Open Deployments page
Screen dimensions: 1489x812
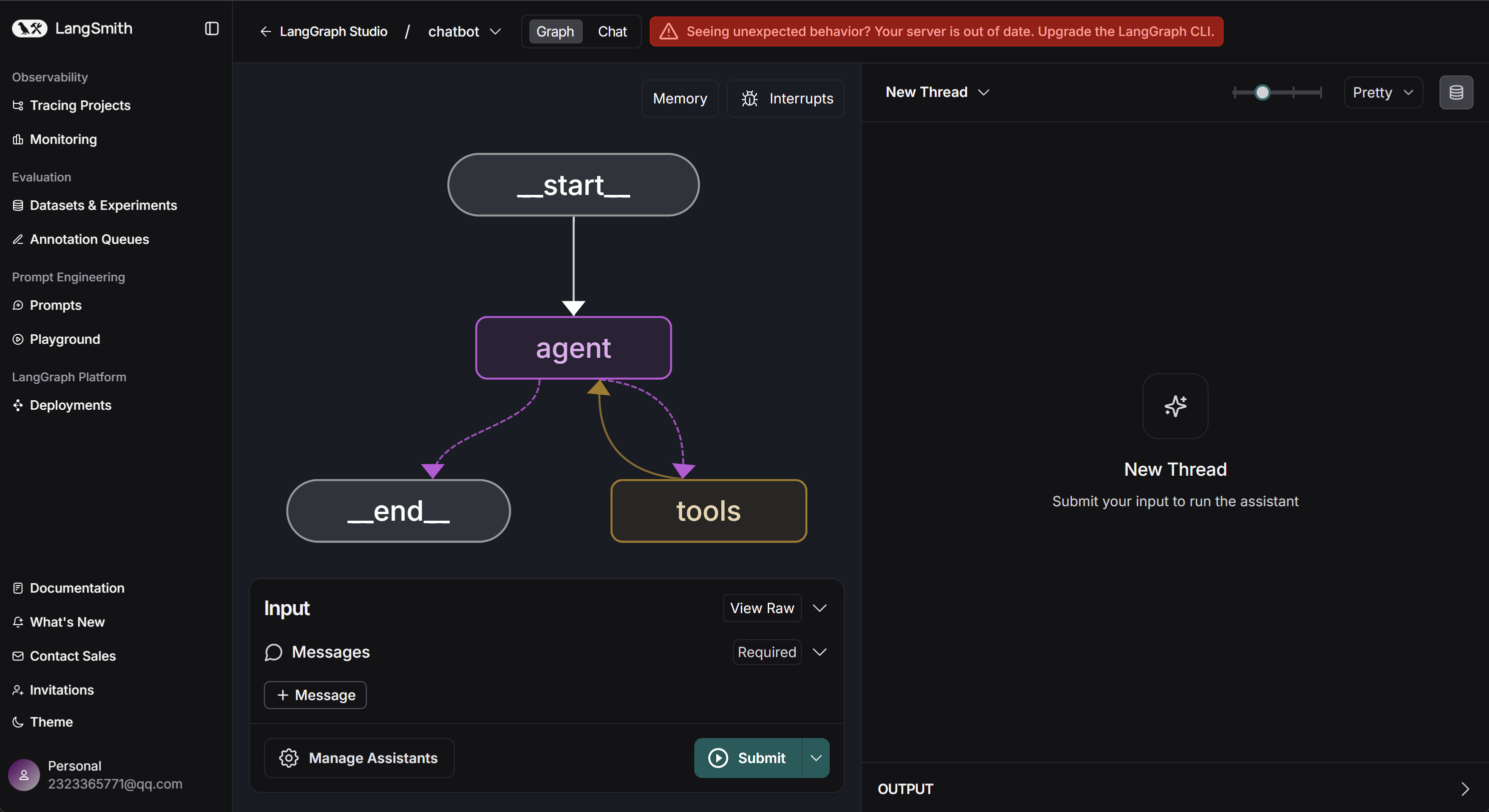pos(70,405)
